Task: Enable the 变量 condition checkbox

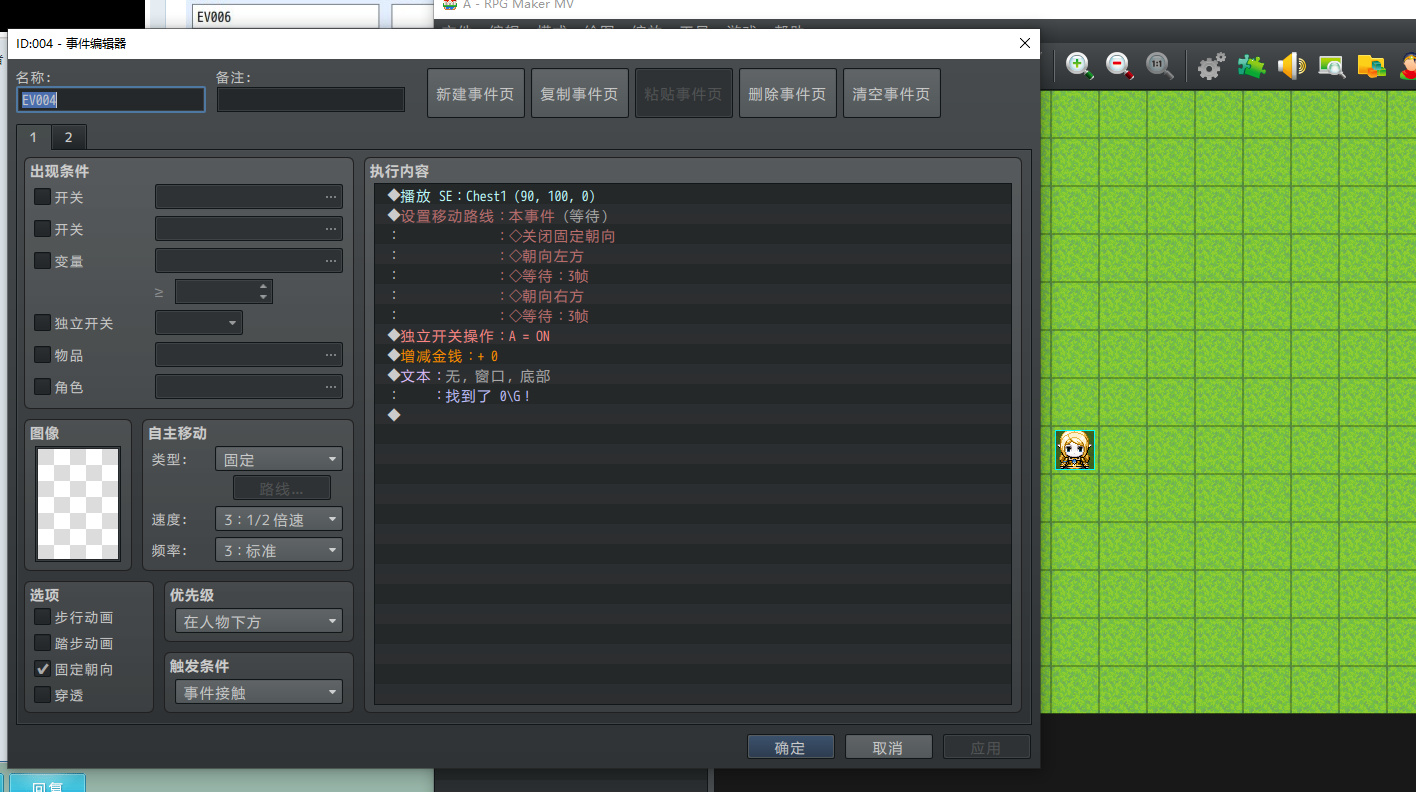Action: click(42, 261)
